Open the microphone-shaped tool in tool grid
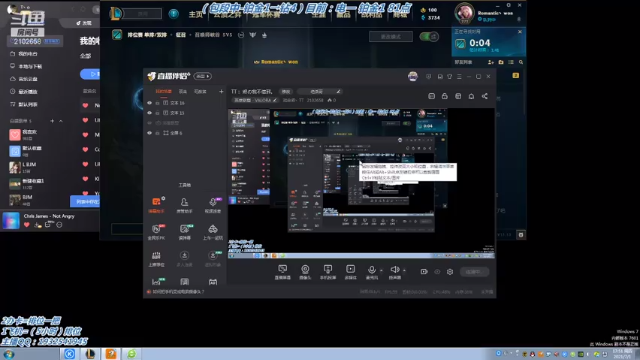The height and width of the screenshot is (360, 640). coord(213,204)
